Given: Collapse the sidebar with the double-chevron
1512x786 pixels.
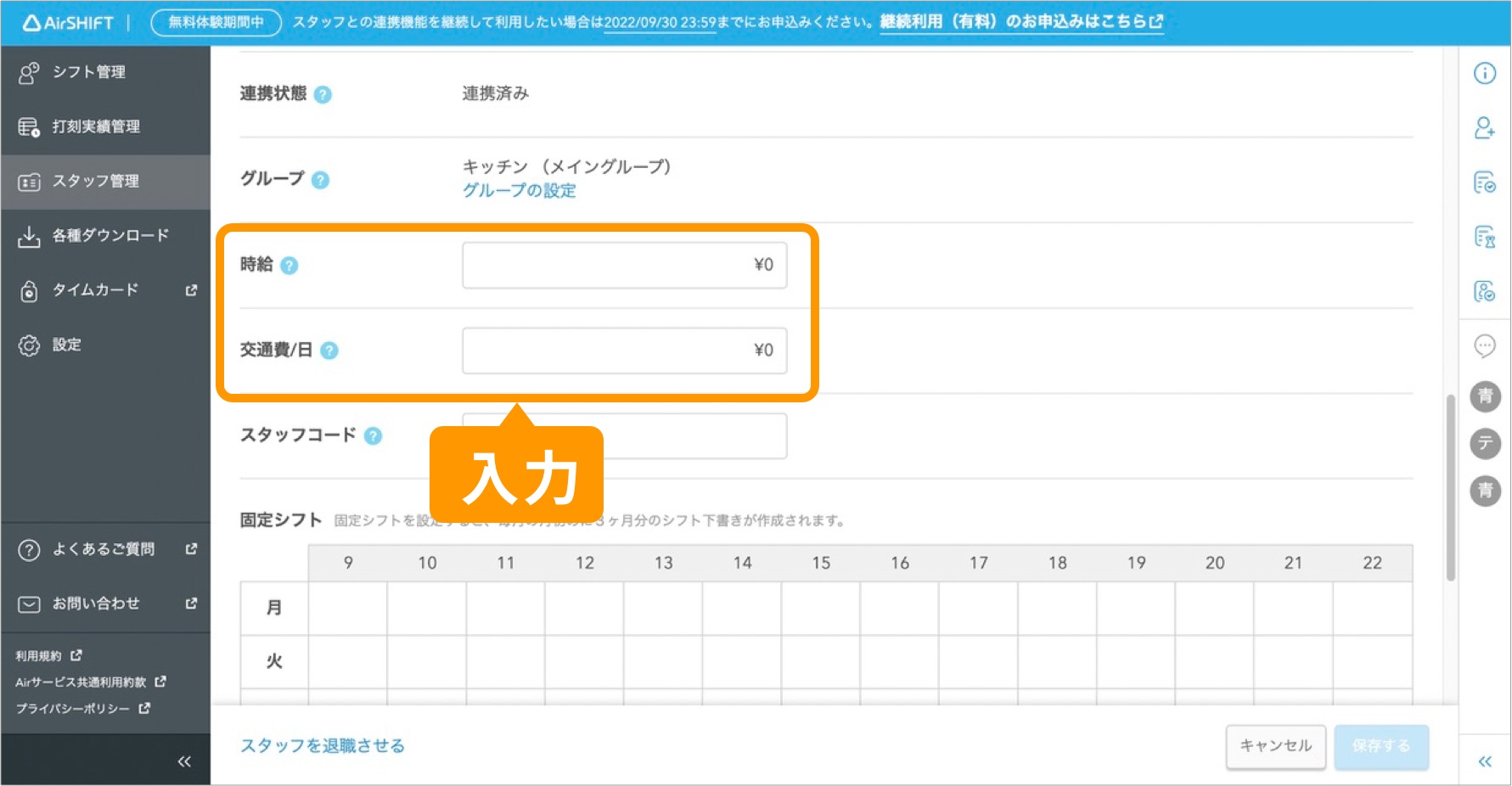Looking at the screenshot, I should [184, 761].
